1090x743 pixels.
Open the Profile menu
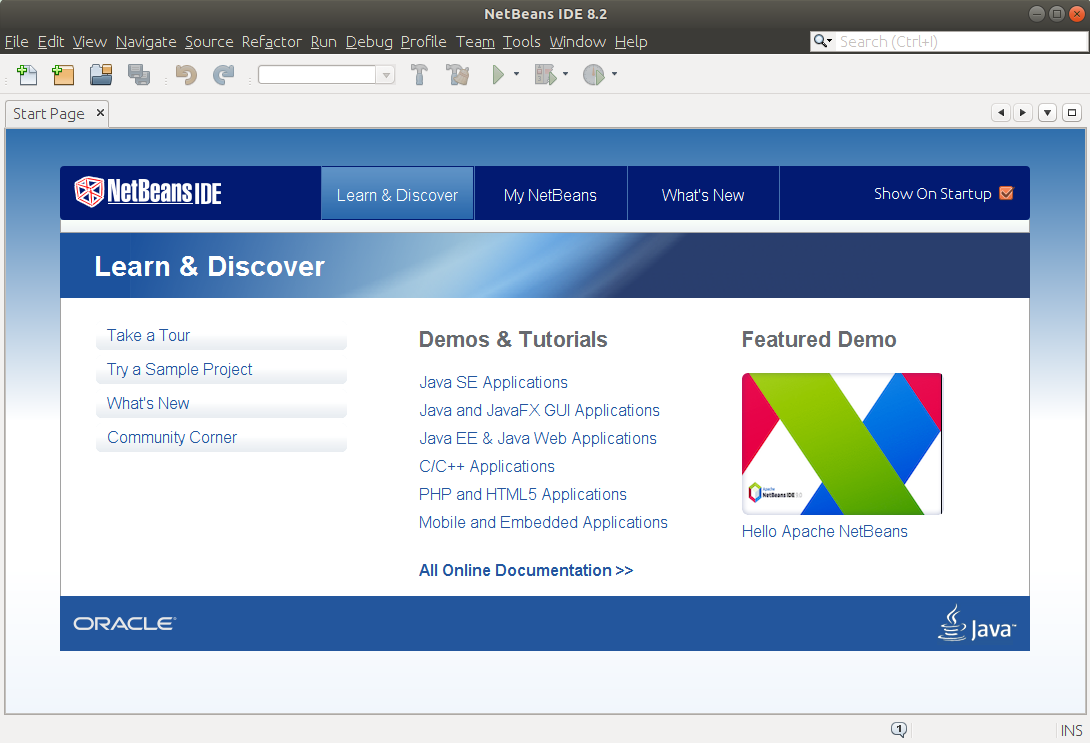(x=423, y=42)
